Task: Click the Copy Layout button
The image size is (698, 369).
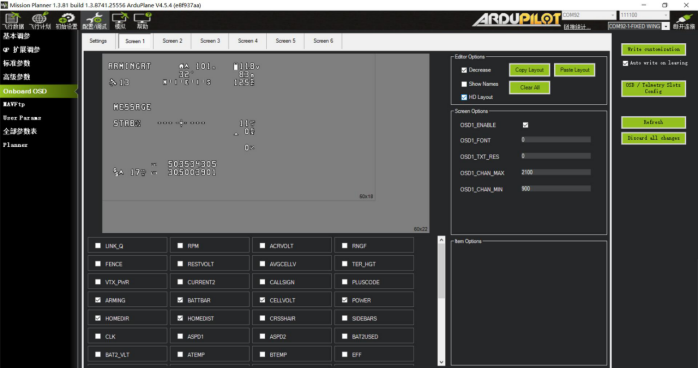Action: coord(529,70)
